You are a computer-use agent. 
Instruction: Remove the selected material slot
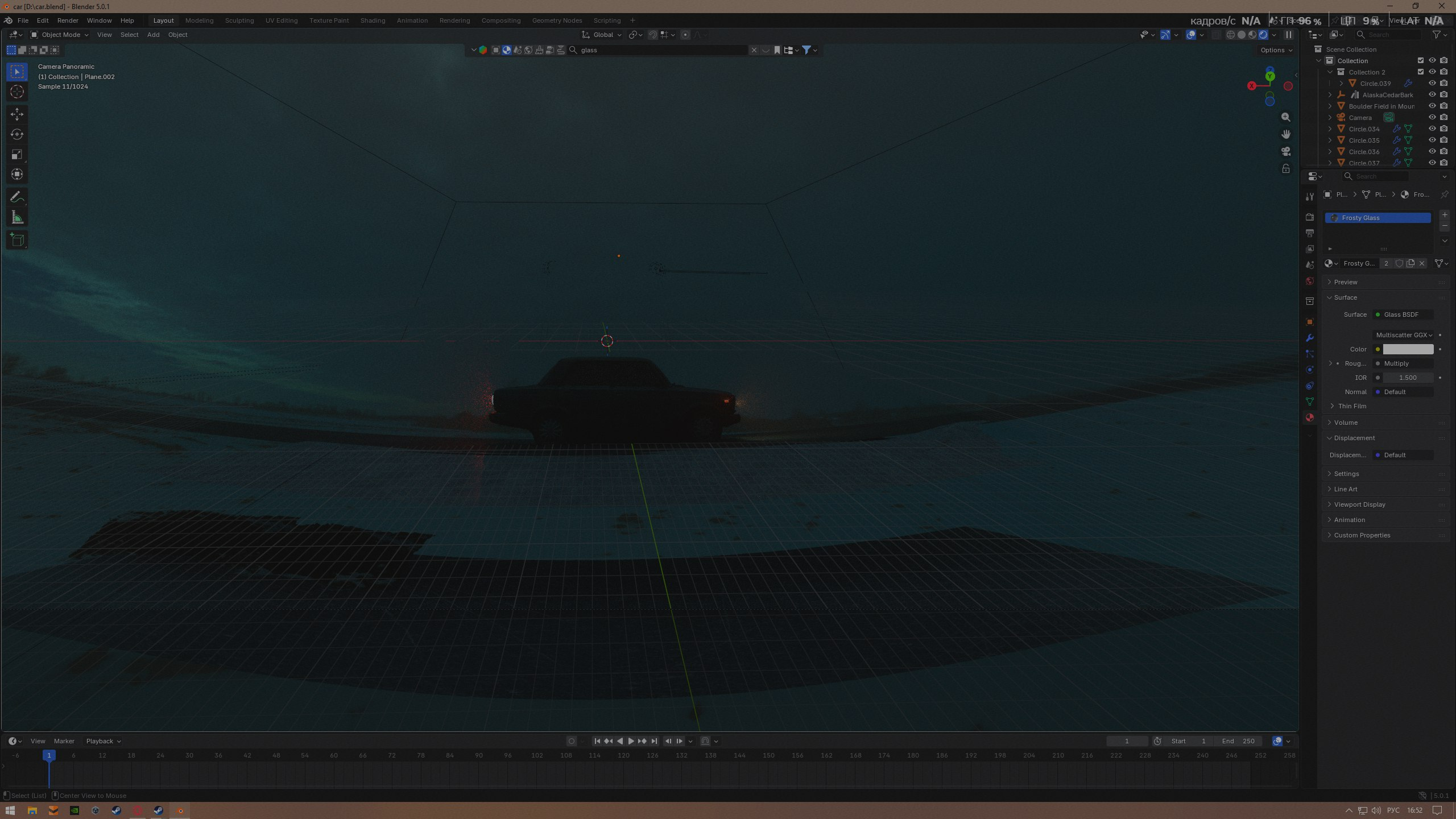point(1445,226)
